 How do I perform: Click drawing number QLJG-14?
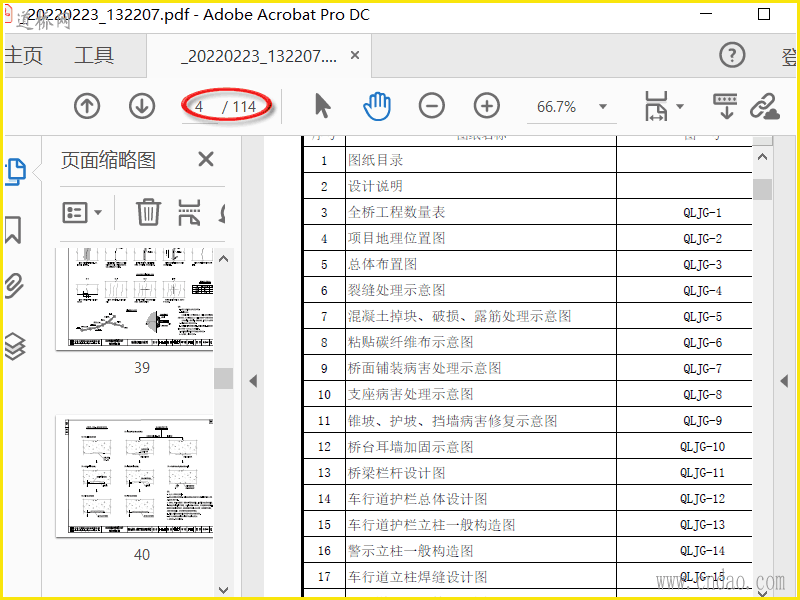pyautogui.click(x=703, y=551)
